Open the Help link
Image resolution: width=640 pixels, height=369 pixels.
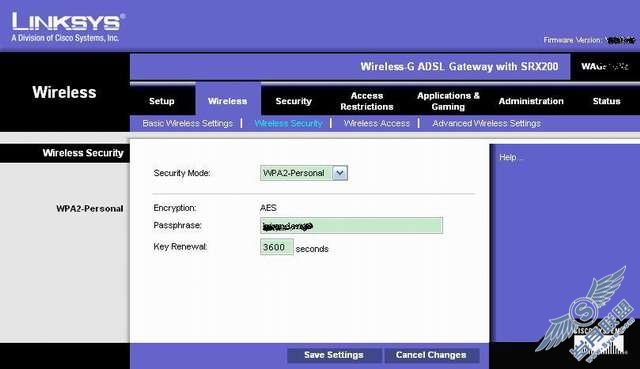510,157
